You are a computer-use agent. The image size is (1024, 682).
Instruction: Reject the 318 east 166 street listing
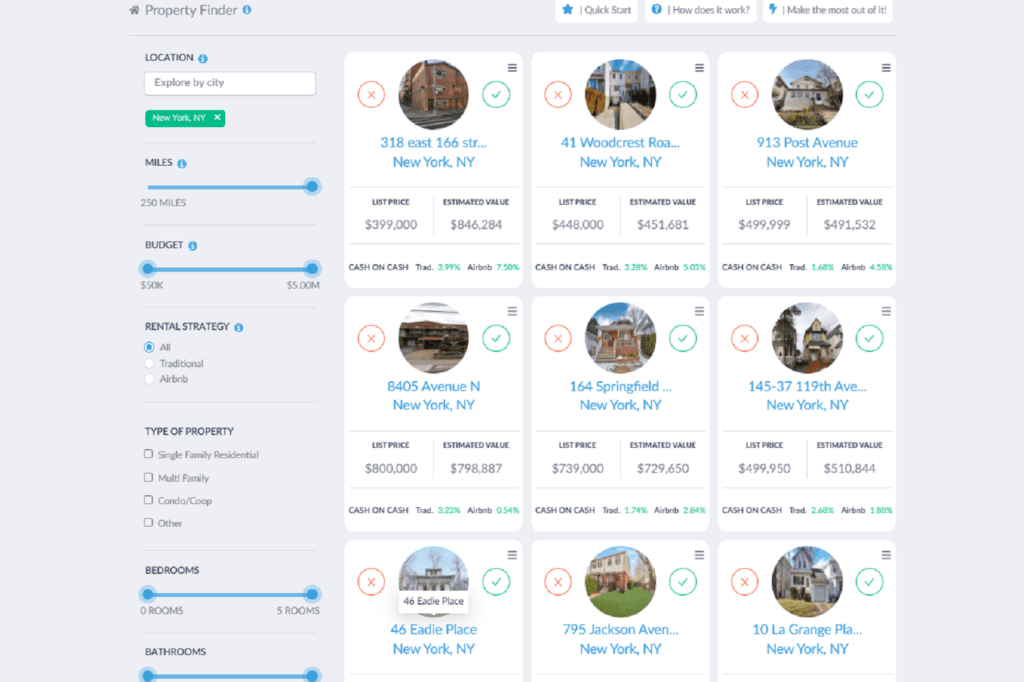pos(371,95)
